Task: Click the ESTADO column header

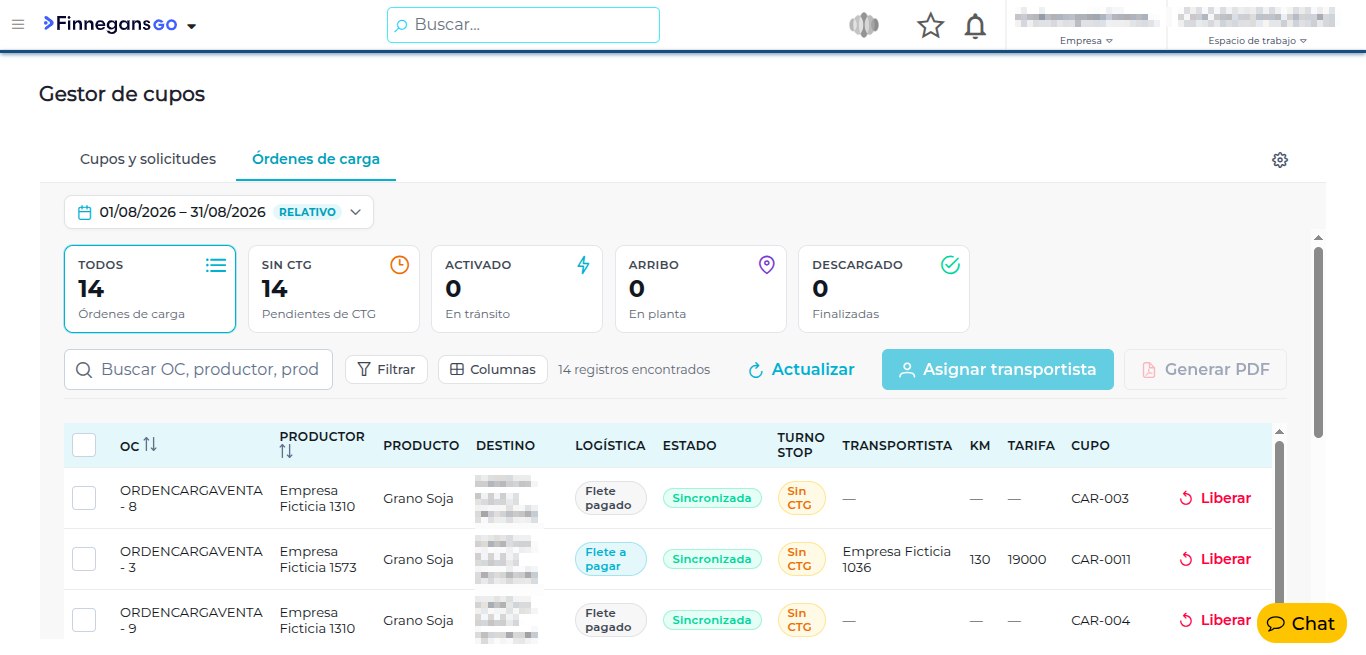Action: (x=689, y=445)
